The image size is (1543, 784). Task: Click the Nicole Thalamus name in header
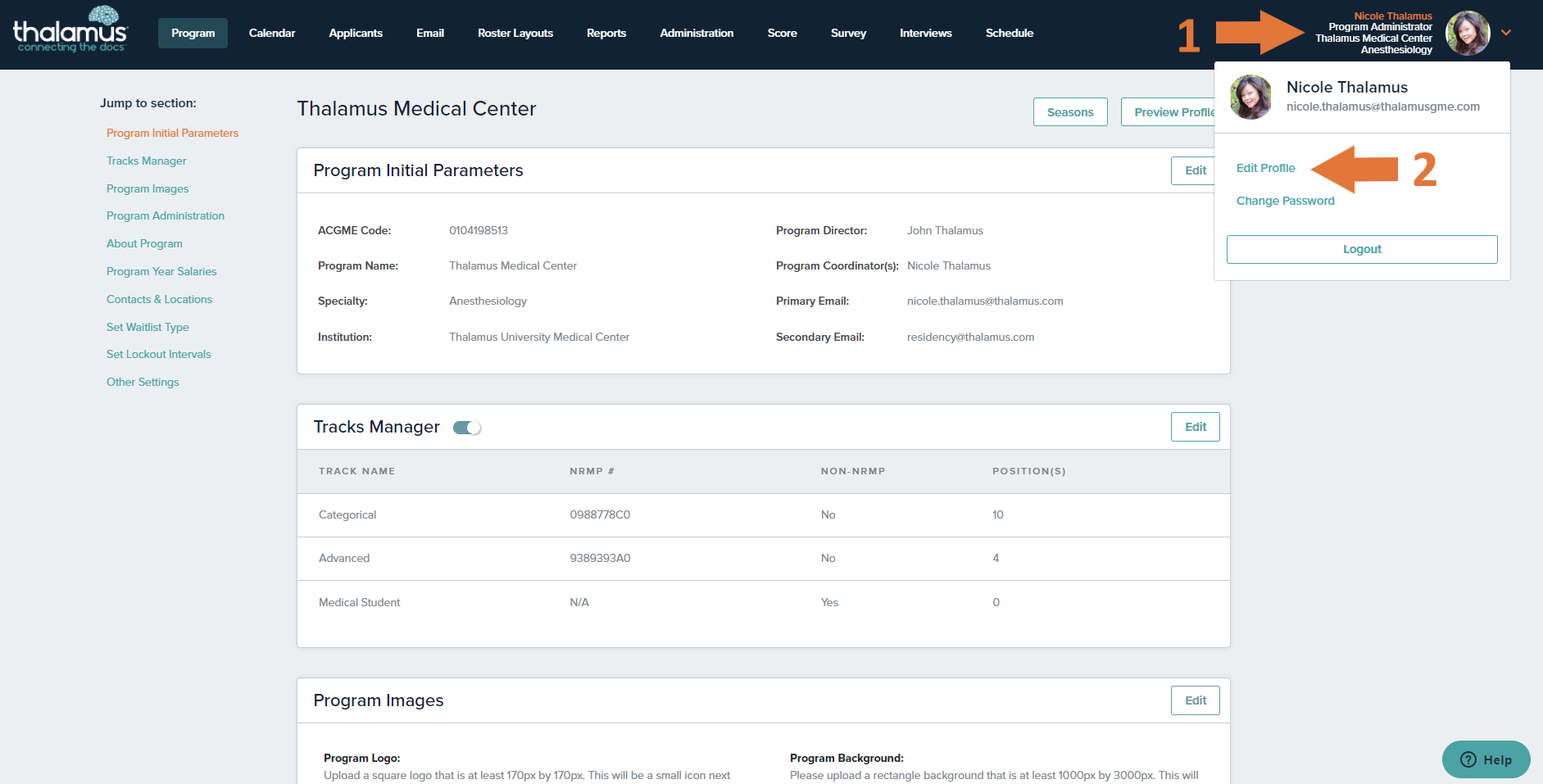tap(1393, 16)
